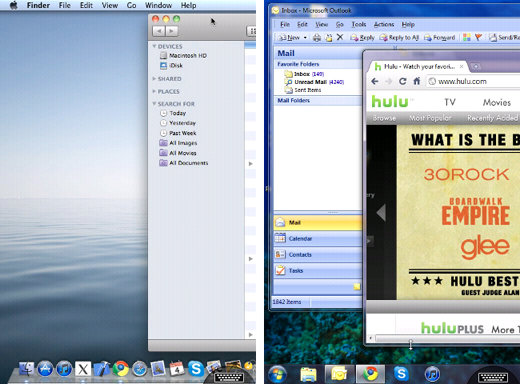
Task: Switch to Chrome in the Windows taskbar
Action: click(370, 374)
